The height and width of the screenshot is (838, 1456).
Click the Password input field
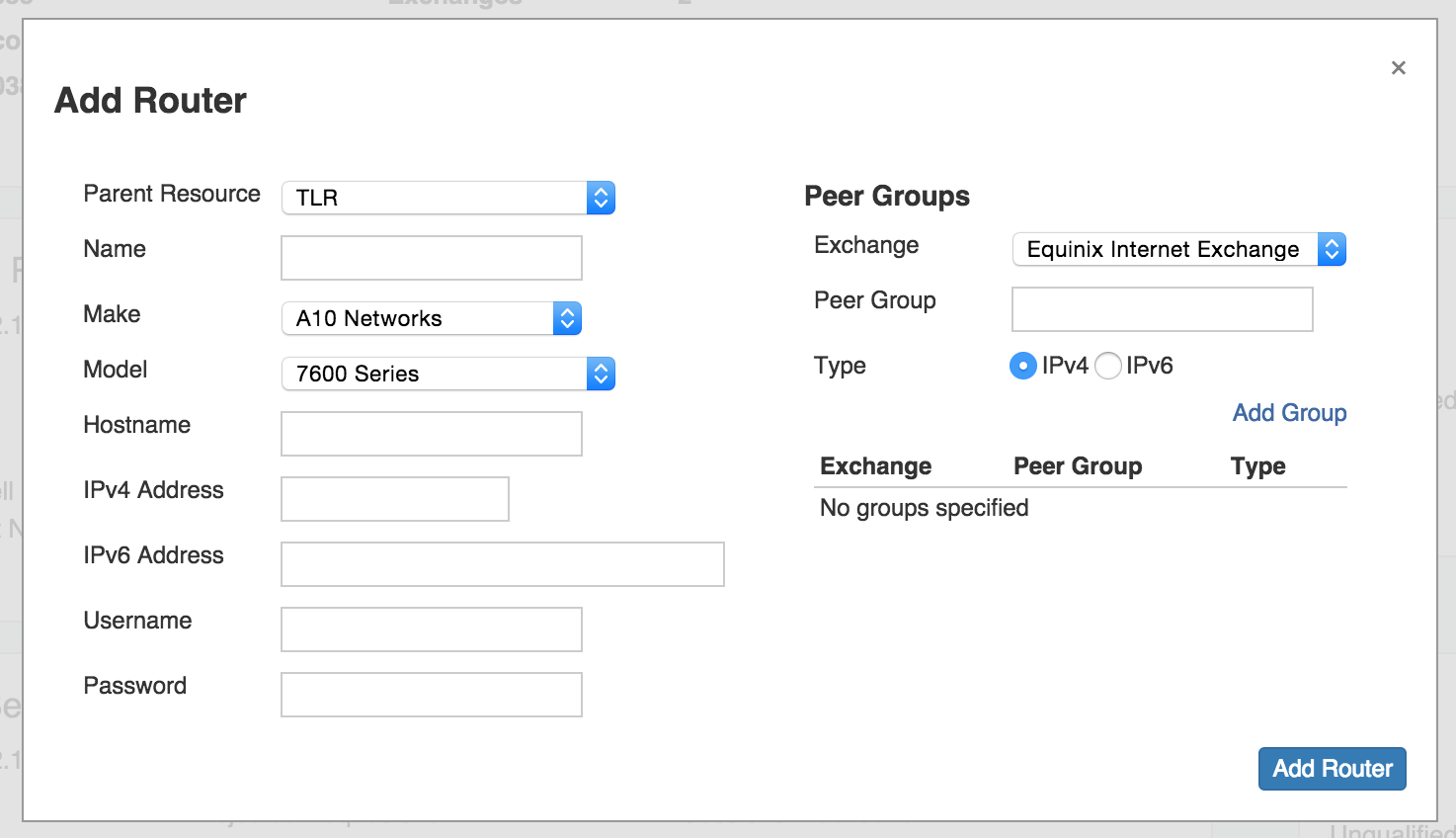click(x=432, y=695)
